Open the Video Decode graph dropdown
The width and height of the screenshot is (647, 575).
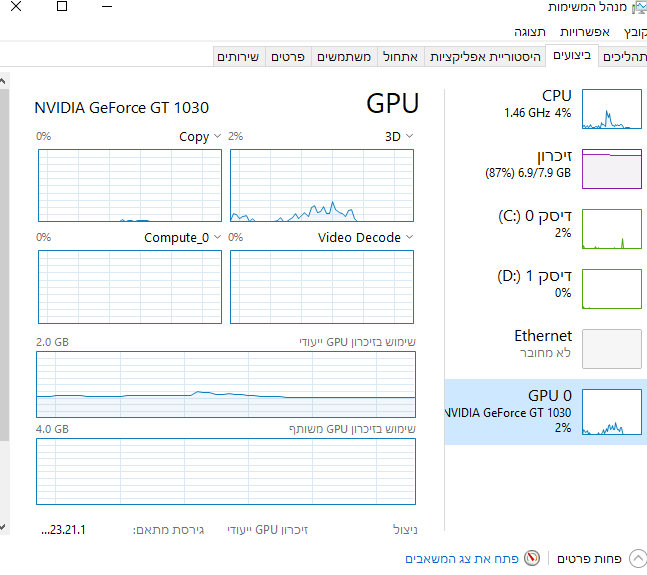pyautogui.click(x=409, y=237)
